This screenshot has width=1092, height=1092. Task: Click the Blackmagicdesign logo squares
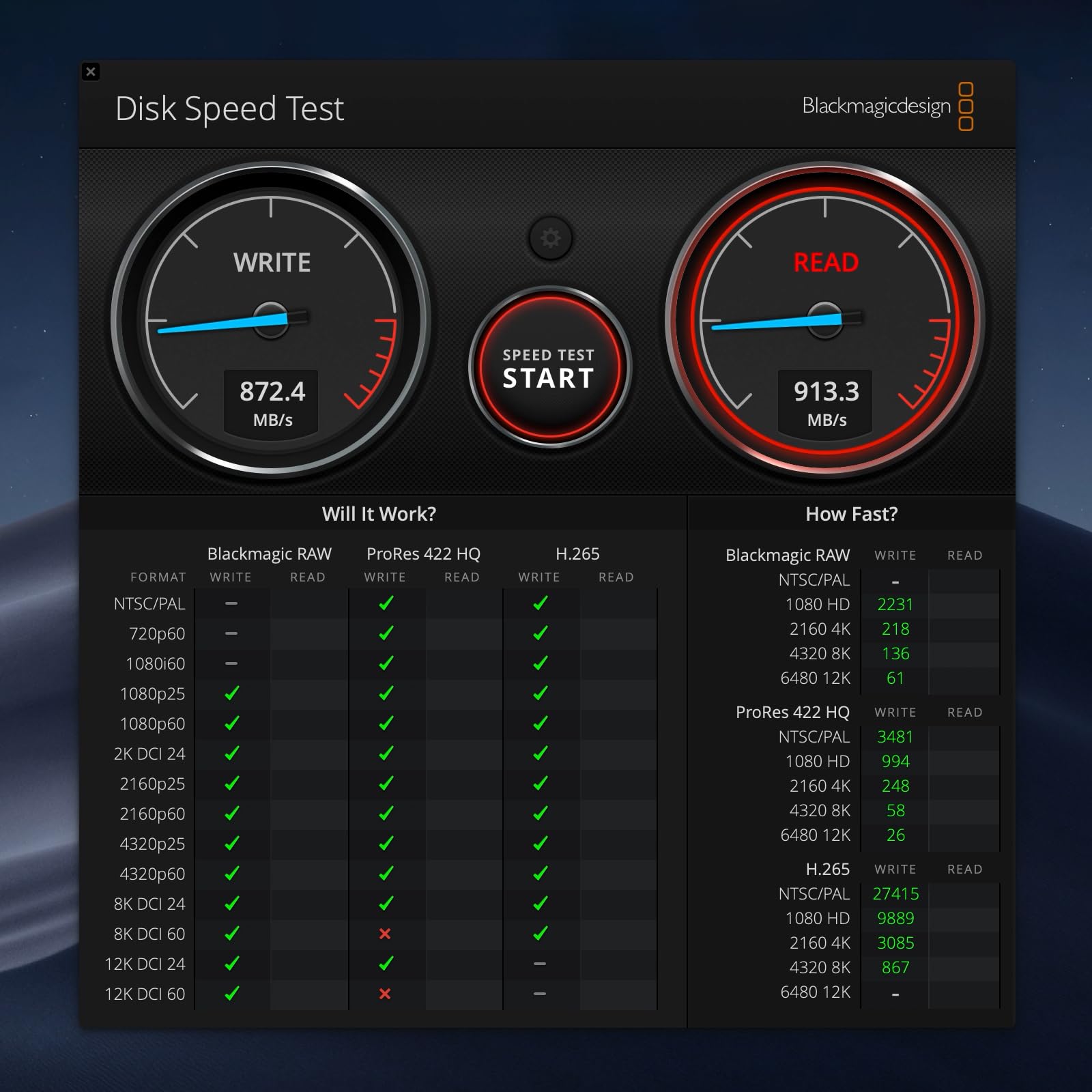[x=966, y=106]
